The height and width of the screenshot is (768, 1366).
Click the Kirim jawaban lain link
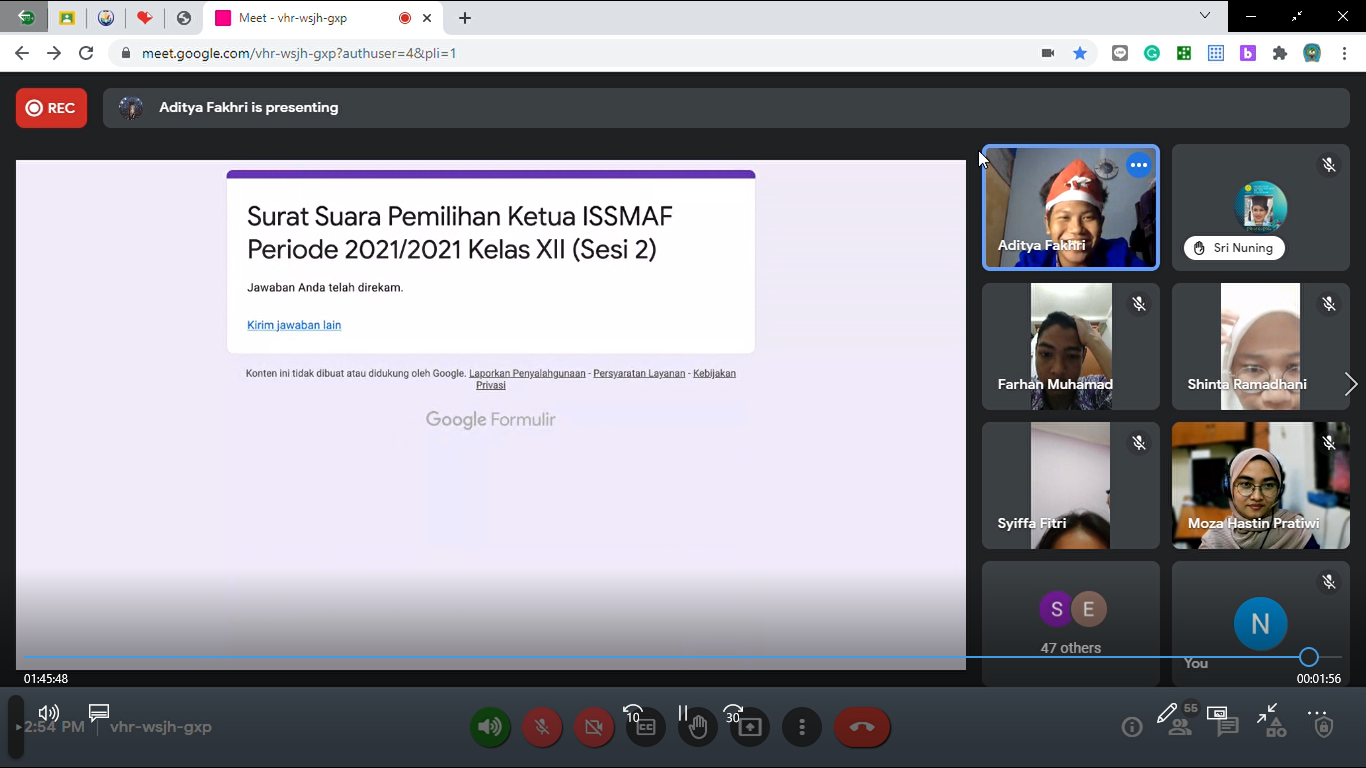click(x=294, y=325)
